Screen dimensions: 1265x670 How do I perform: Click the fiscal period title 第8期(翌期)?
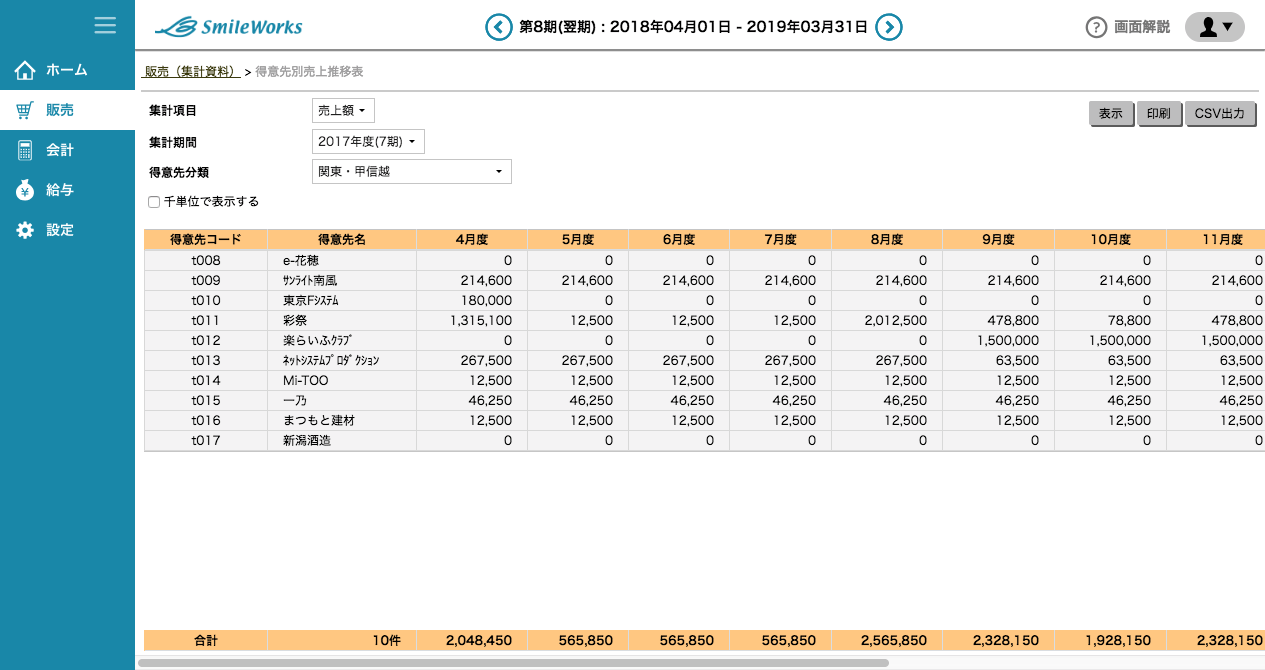[559, 27]
